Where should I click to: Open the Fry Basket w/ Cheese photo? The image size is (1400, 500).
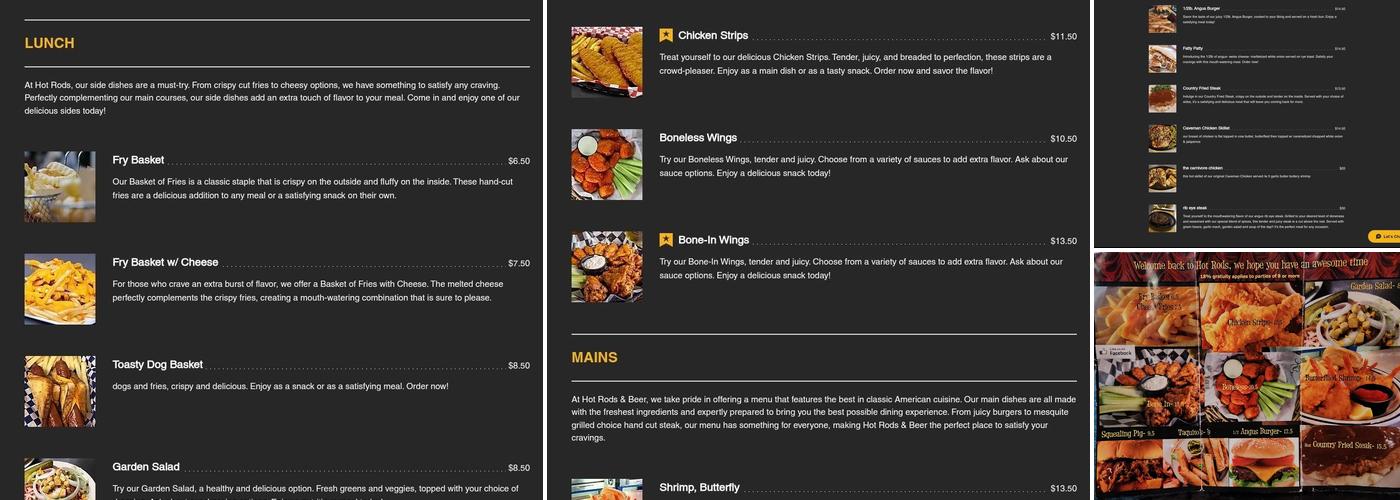[60, 289]
